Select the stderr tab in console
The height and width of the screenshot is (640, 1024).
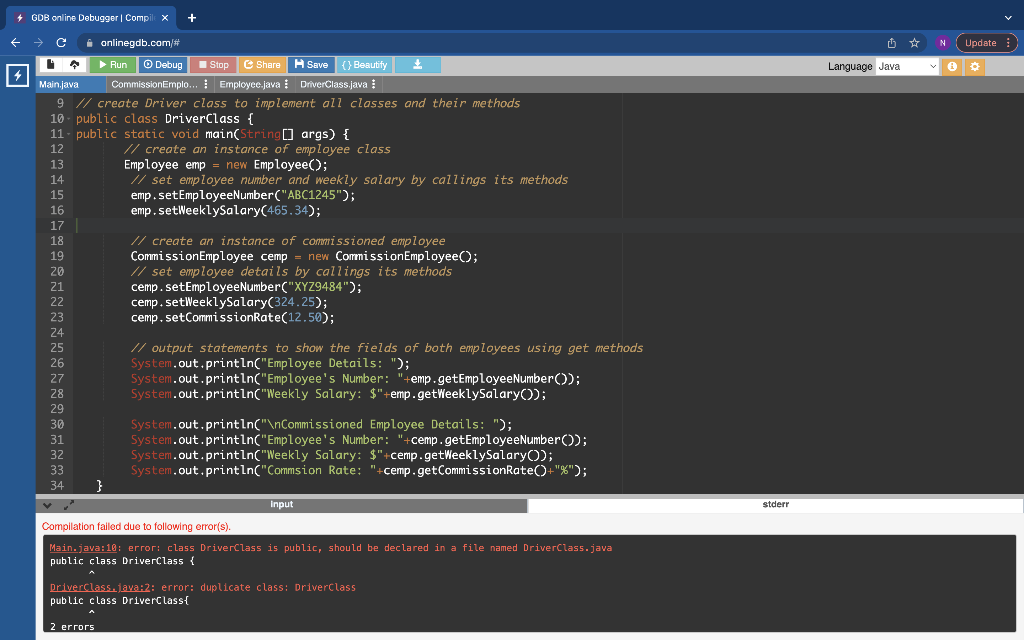click(775, 505)
